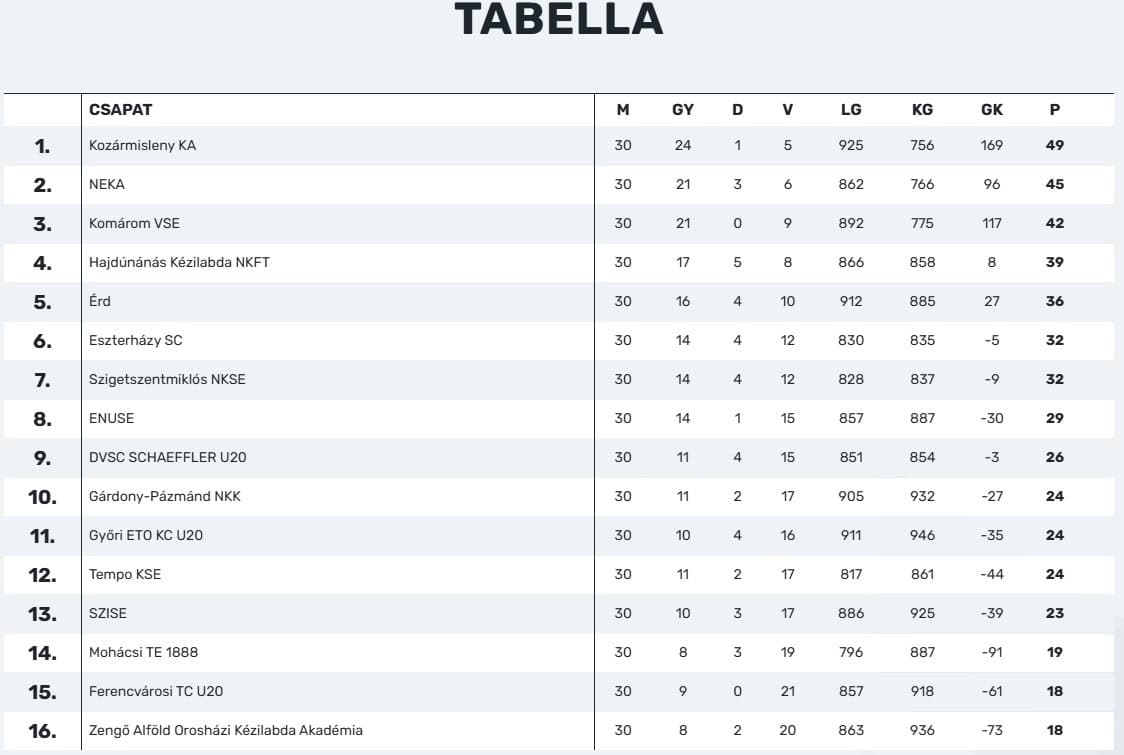Click the CSAPAT column header
This screenshot has height=755, width=1124.
[x=120, y=110]
